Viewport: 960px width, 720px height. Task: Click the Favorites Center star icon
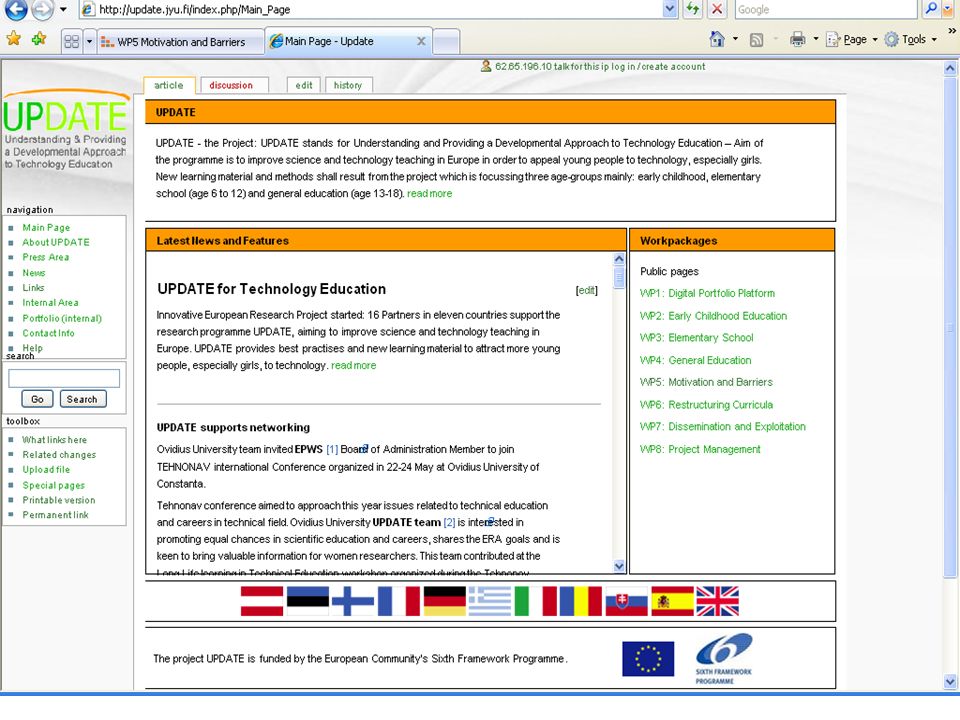coord(13,39)
